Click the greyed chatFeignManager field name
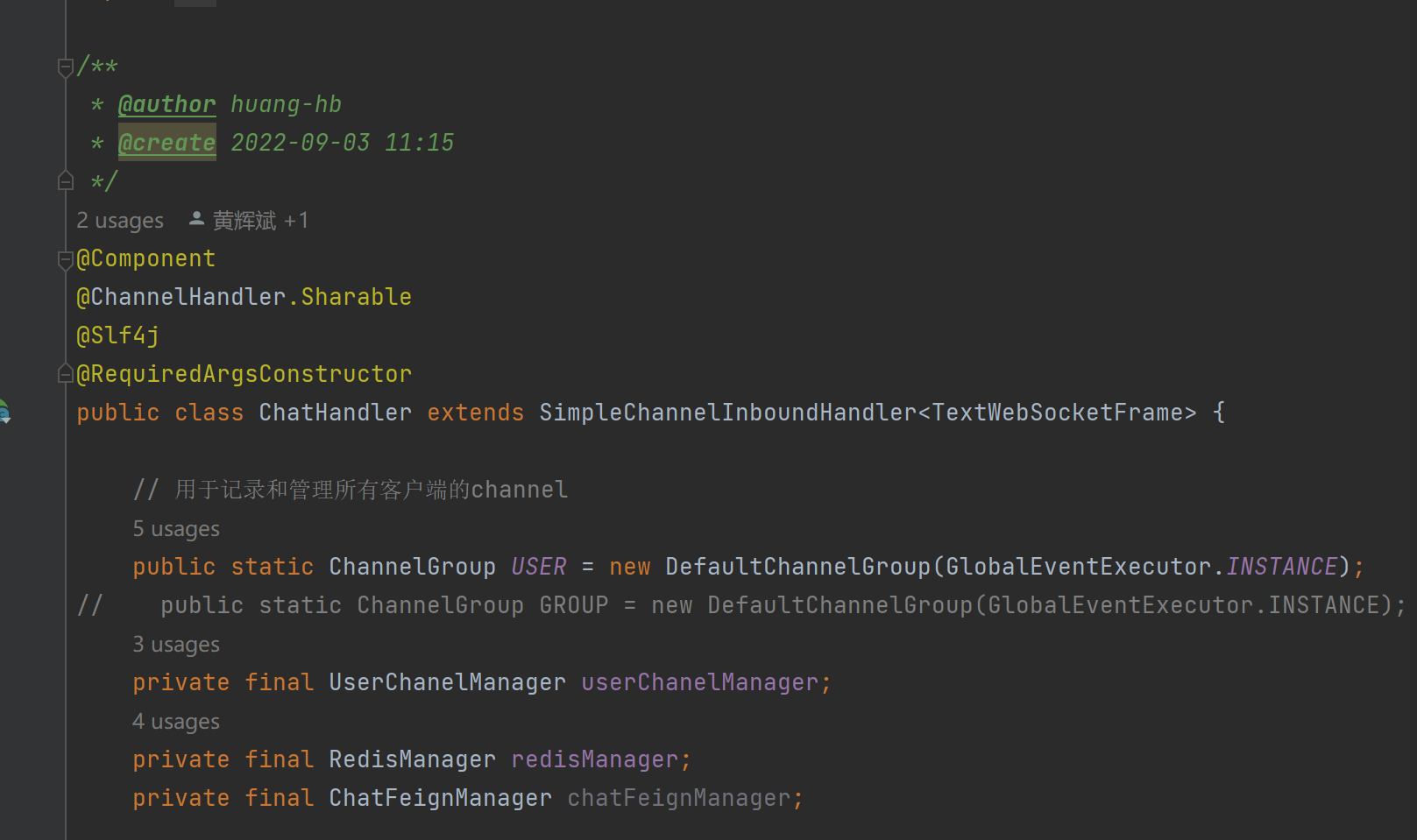Screen dimensions: 1417x840 pyautogui.click(x=679, y=798)
